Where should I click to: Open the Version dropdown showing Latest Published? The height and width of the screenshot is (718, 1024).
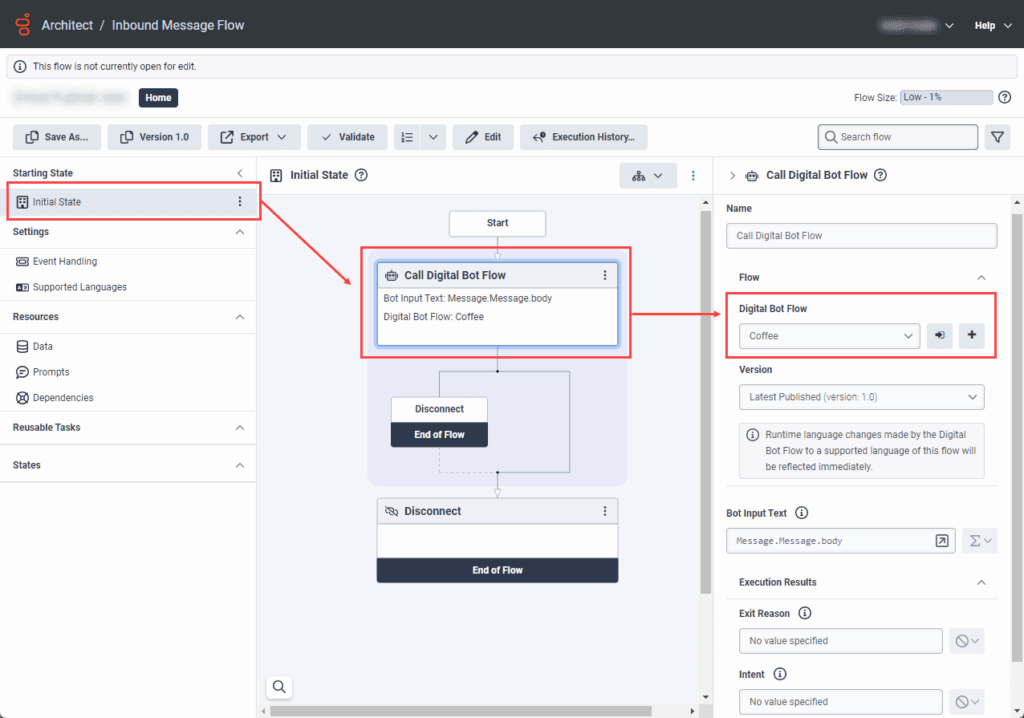coord(861,397)
